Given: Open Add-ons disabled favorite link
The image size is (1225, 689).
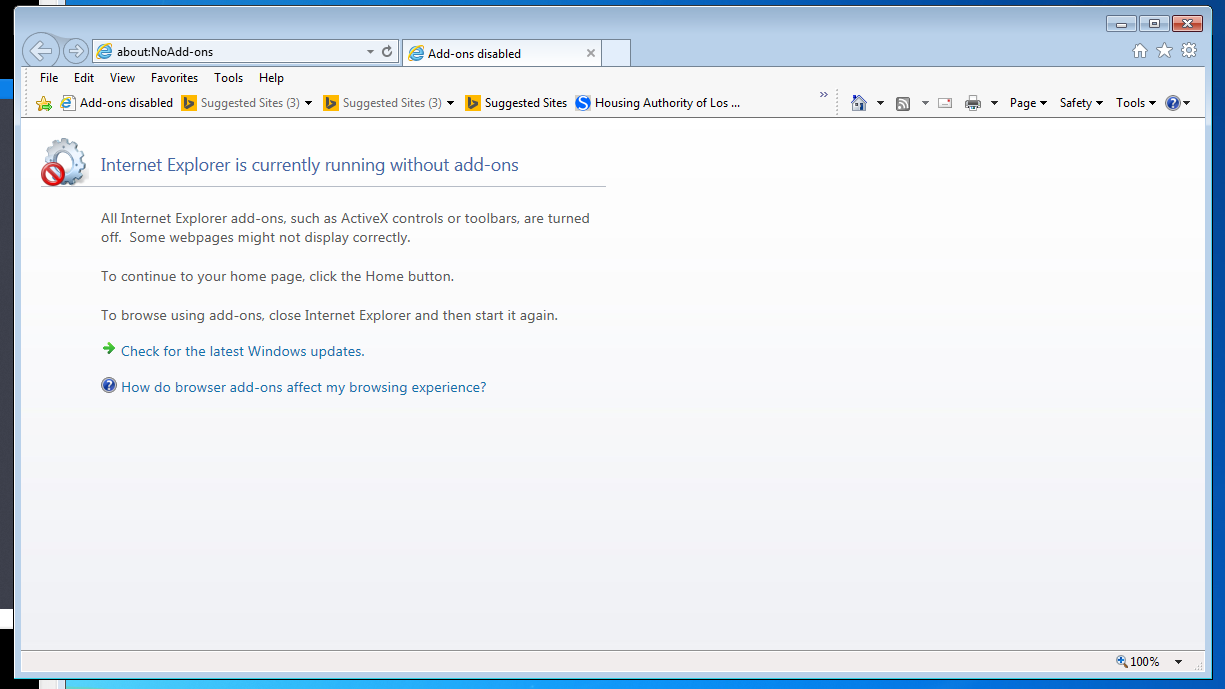Looking at the screenshot, I should coord(117,103).
